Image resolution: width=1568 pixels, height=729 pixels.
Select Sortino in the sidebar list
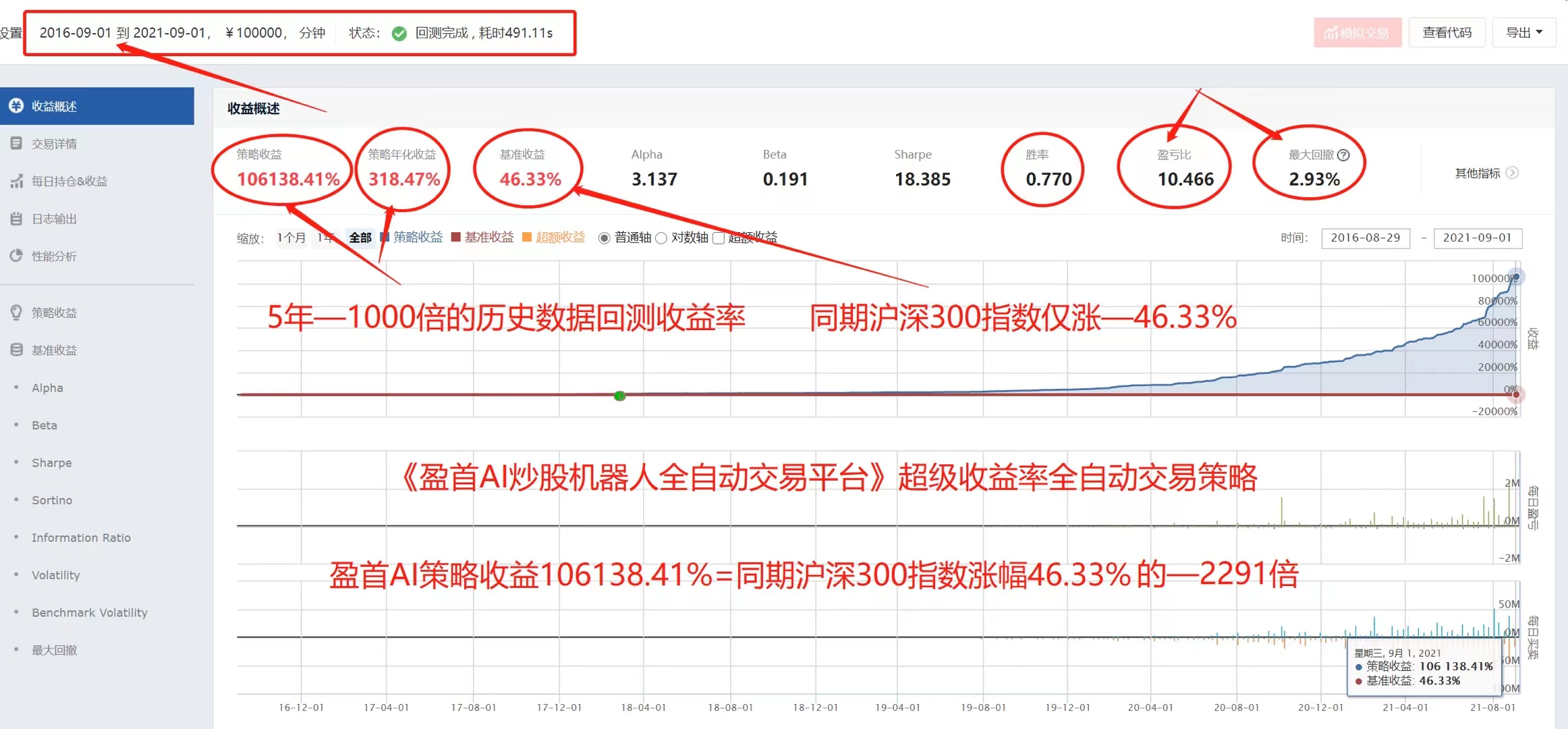click(x=52, y=500)
